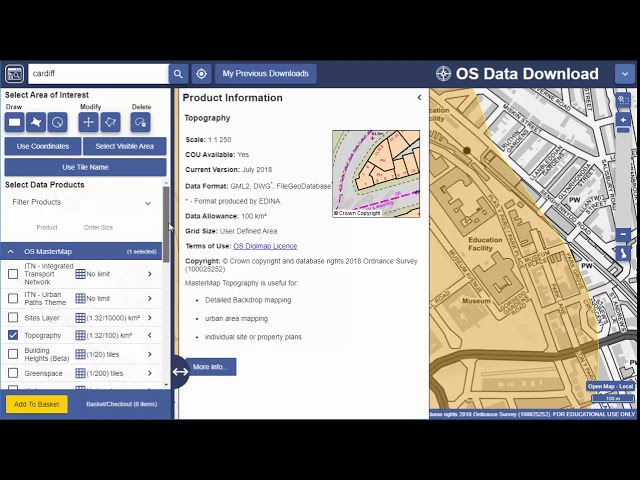Tick the Greenspace checkbox

click(13, 373)
